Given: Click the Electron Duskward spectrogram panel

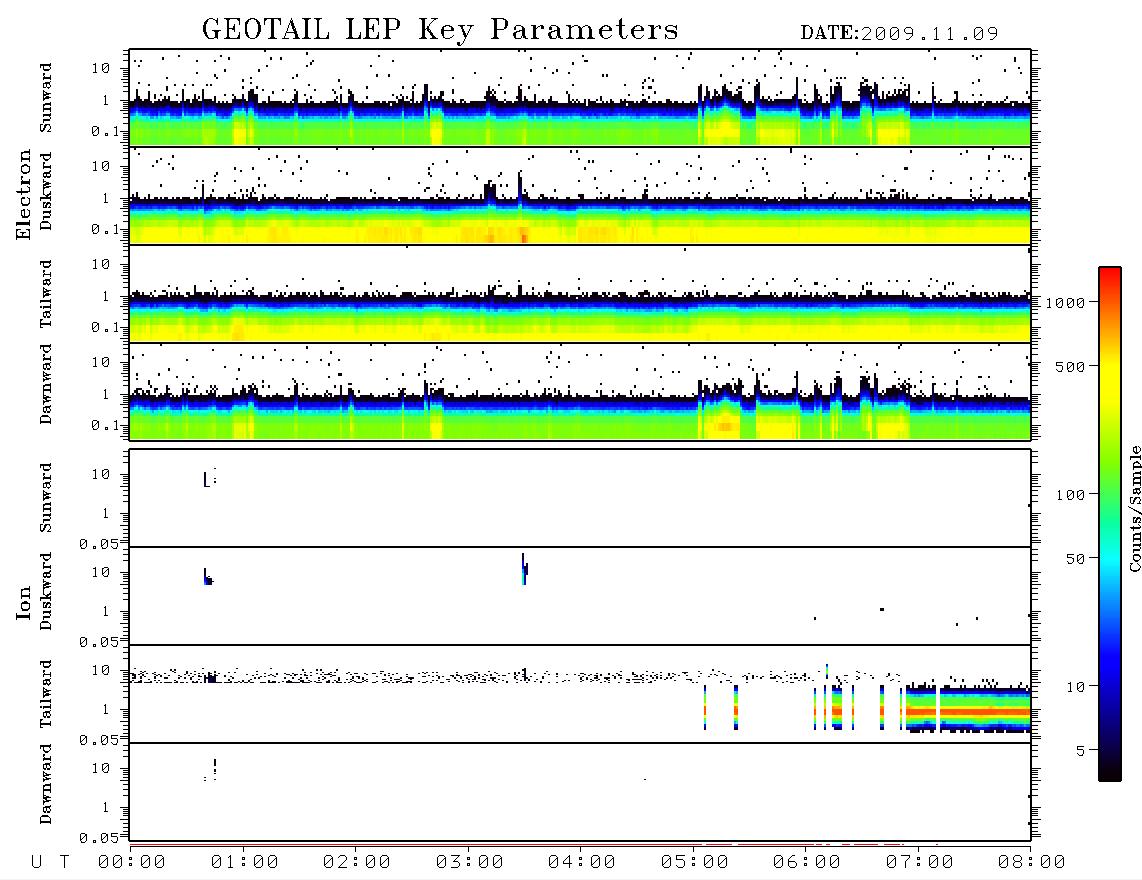Looking at the screenshot, I should [x=580, y=195].
